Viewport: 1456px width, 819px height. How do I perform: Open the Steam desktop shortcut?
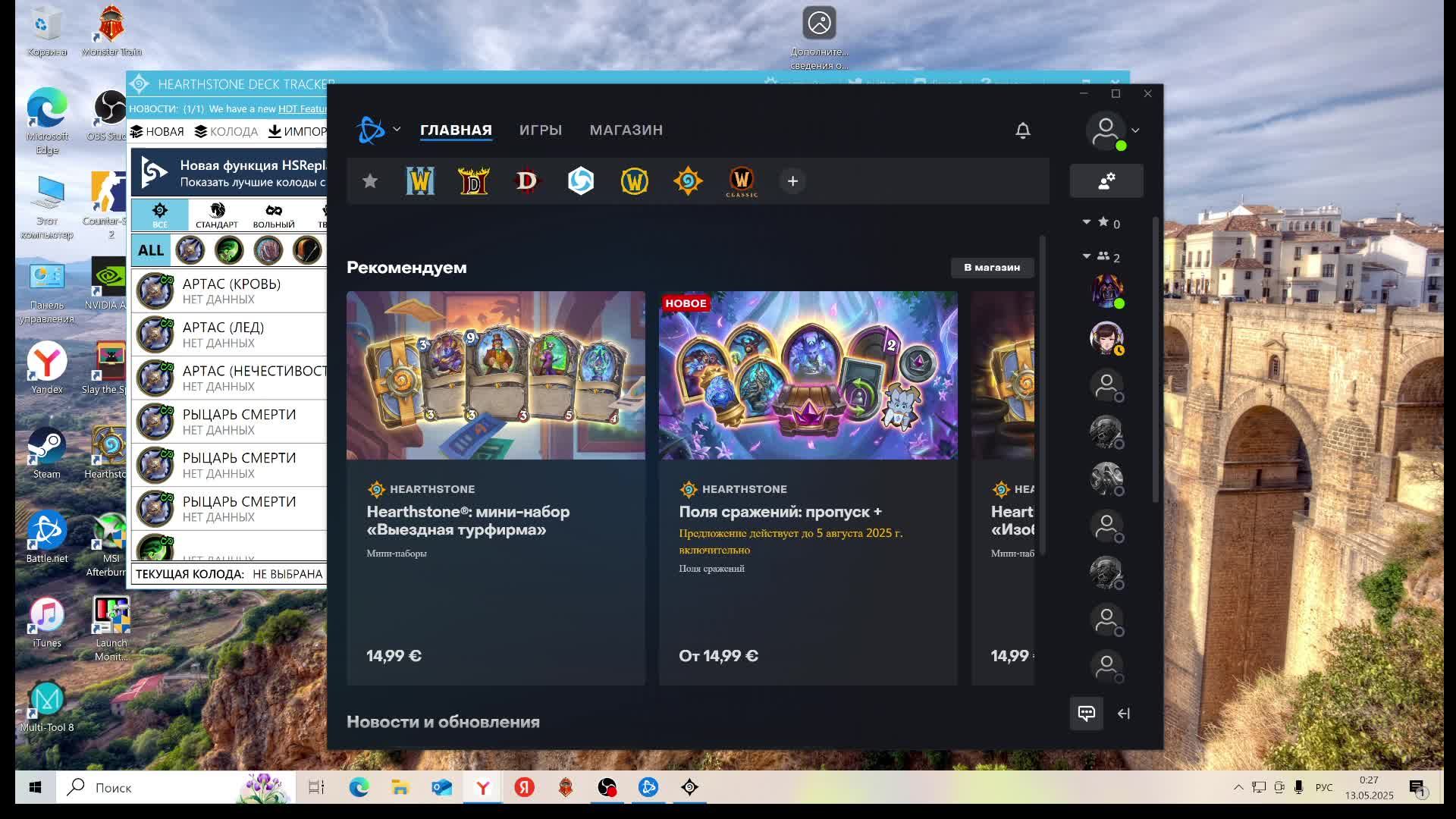point(47,454)
